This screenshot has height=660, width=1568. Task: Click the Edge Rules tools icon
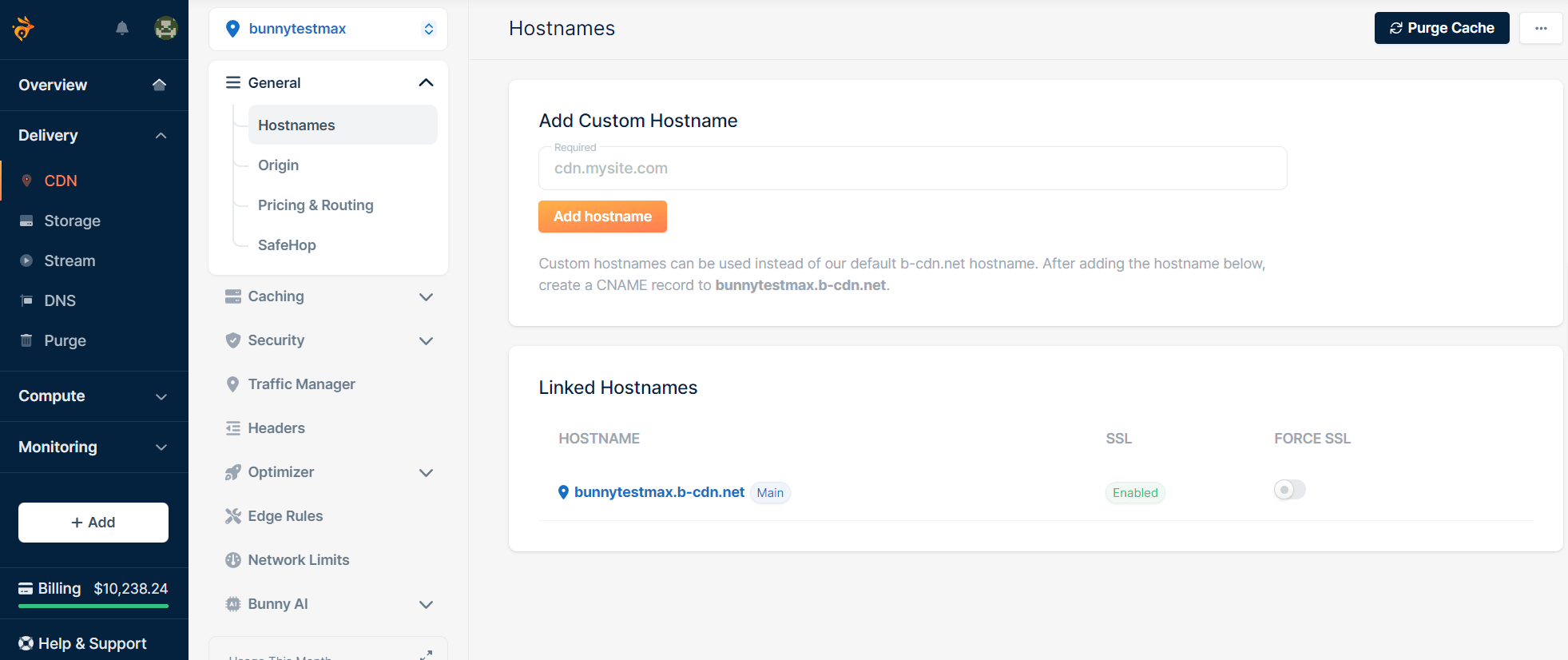(x=233, y=516)
